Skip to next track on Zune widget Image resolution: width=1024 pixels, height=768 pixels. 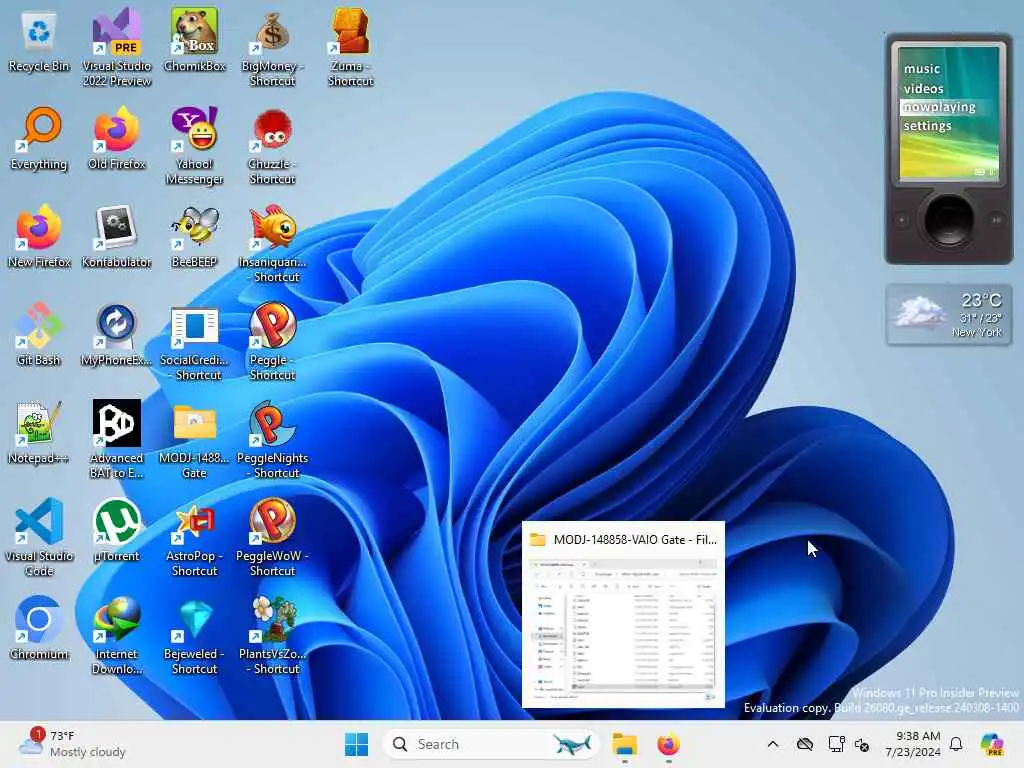coord(996,219)
